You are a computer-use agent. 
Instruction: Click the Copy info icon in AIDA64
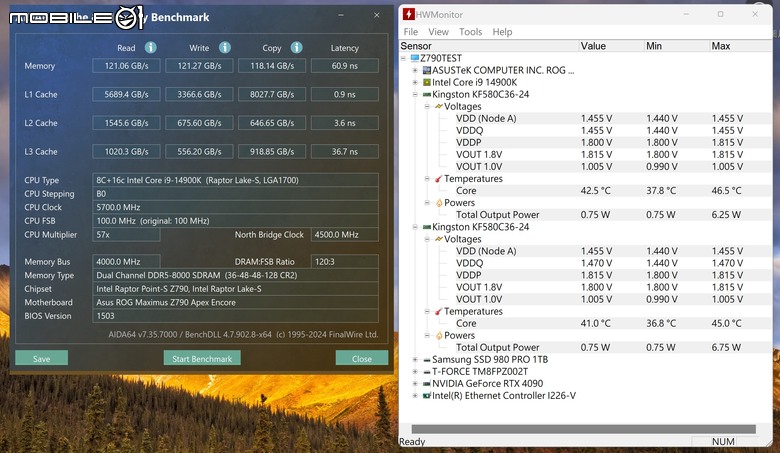pos(296,47)
